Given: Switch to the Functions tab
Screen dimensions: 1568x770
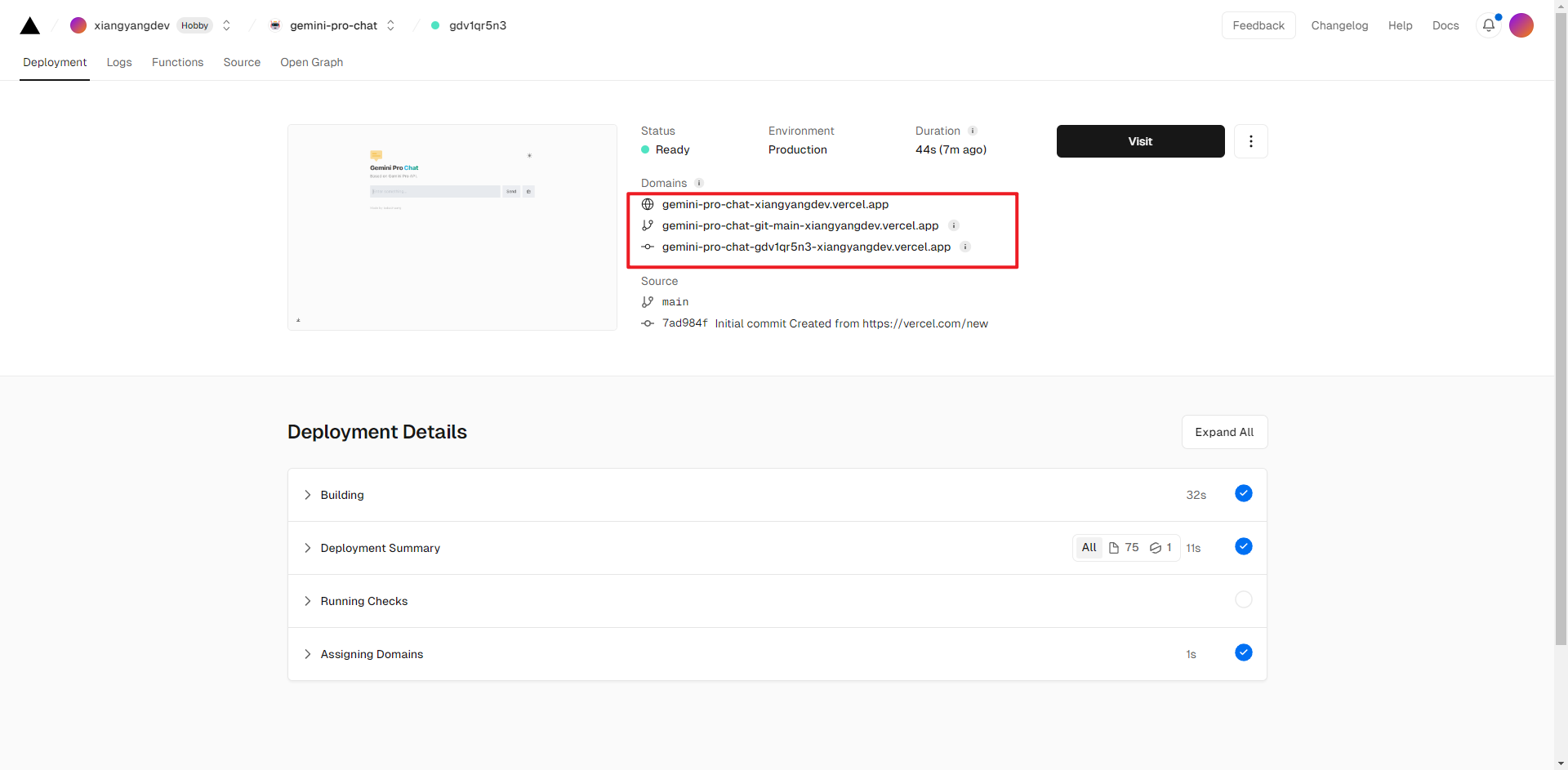Looking at the screenshot, I should pos(177,62).
